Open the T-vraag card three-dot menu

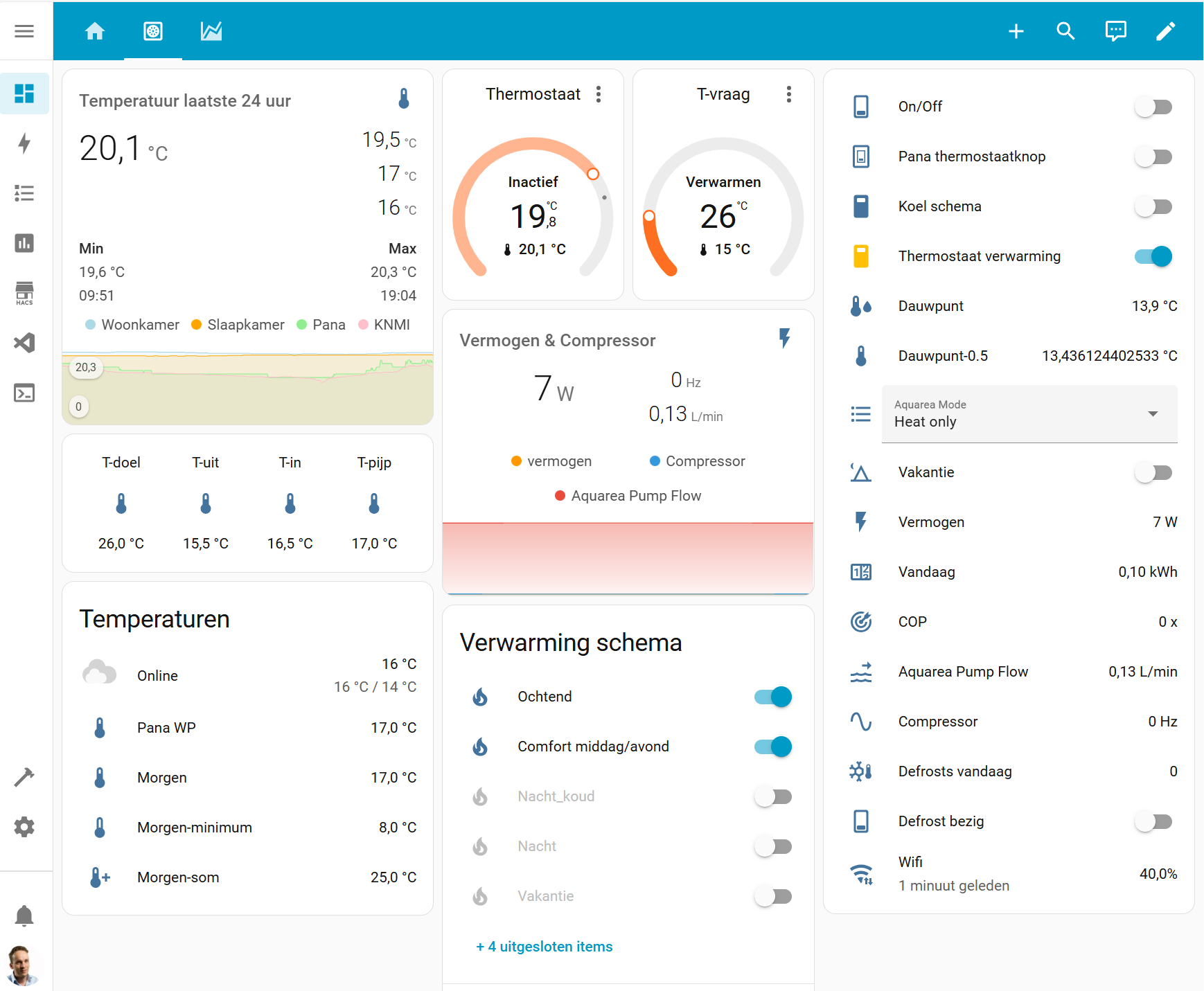point(788,94)
